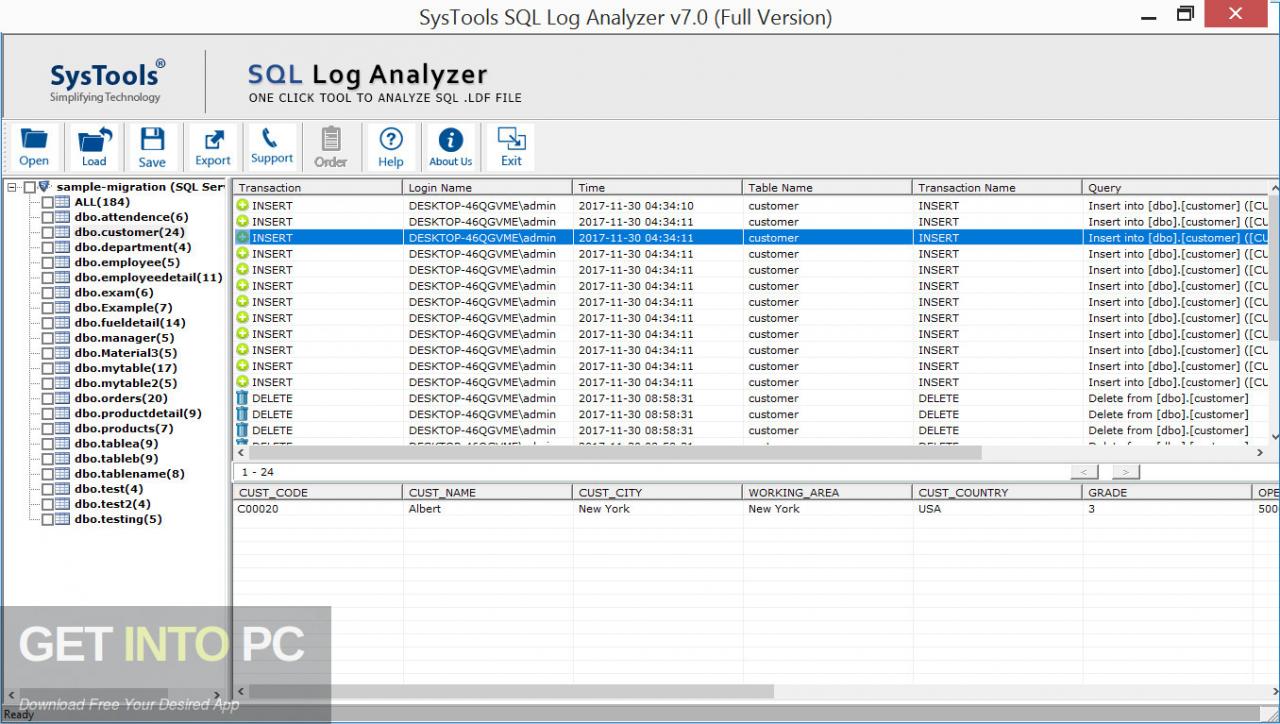Click the table icon beside dbo.orders(20)

(x=62, y=398)
